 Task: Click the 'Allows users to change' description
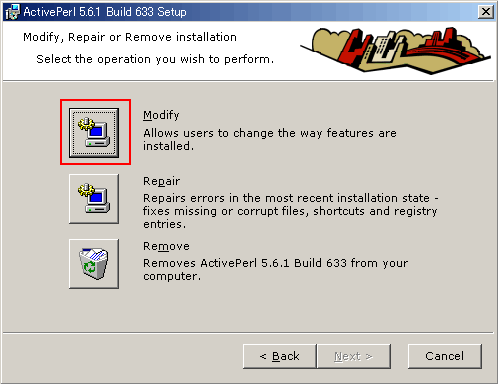270,140
